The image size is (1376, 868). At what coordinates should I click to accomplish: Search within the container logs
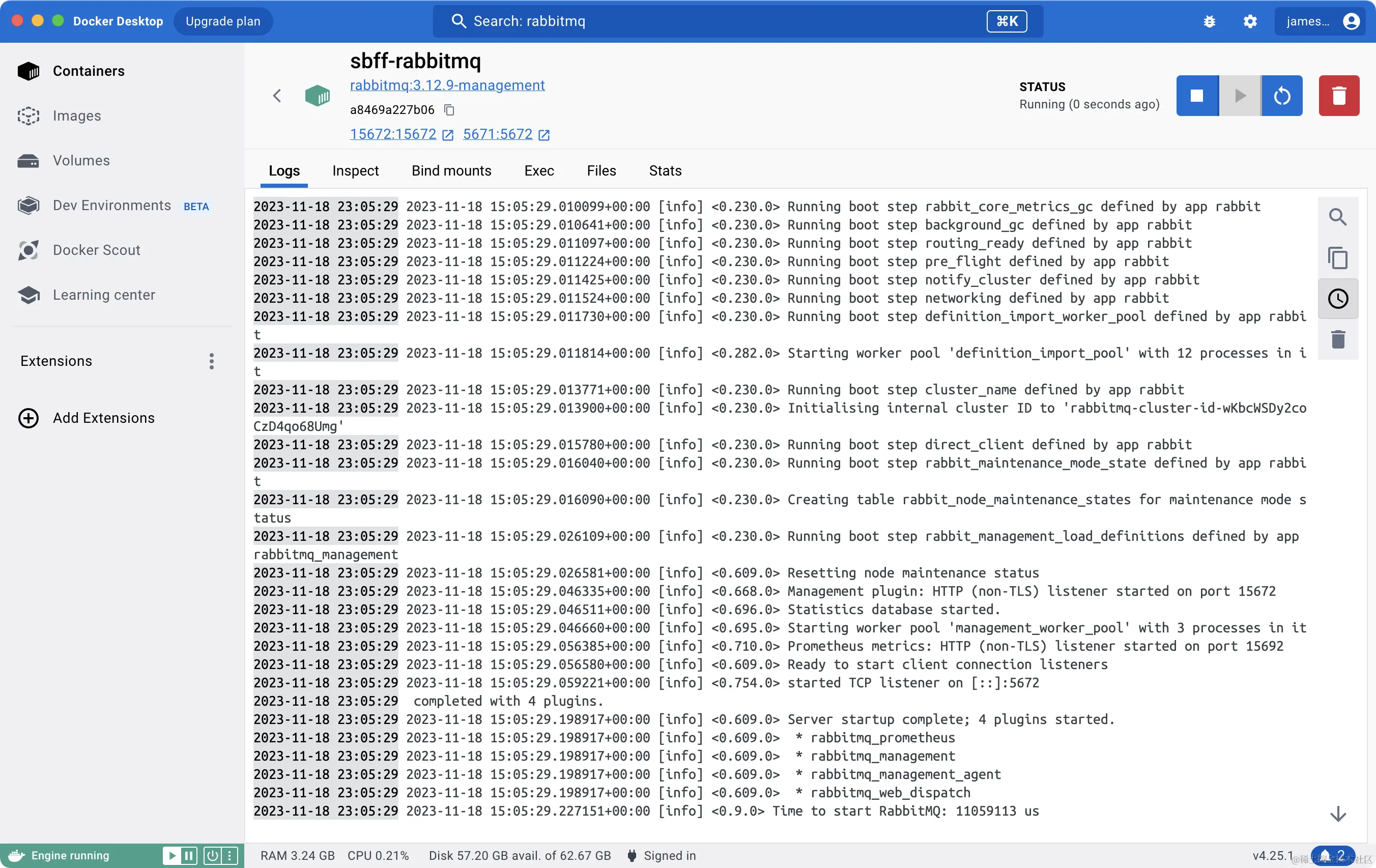(x=1338, y=217)
